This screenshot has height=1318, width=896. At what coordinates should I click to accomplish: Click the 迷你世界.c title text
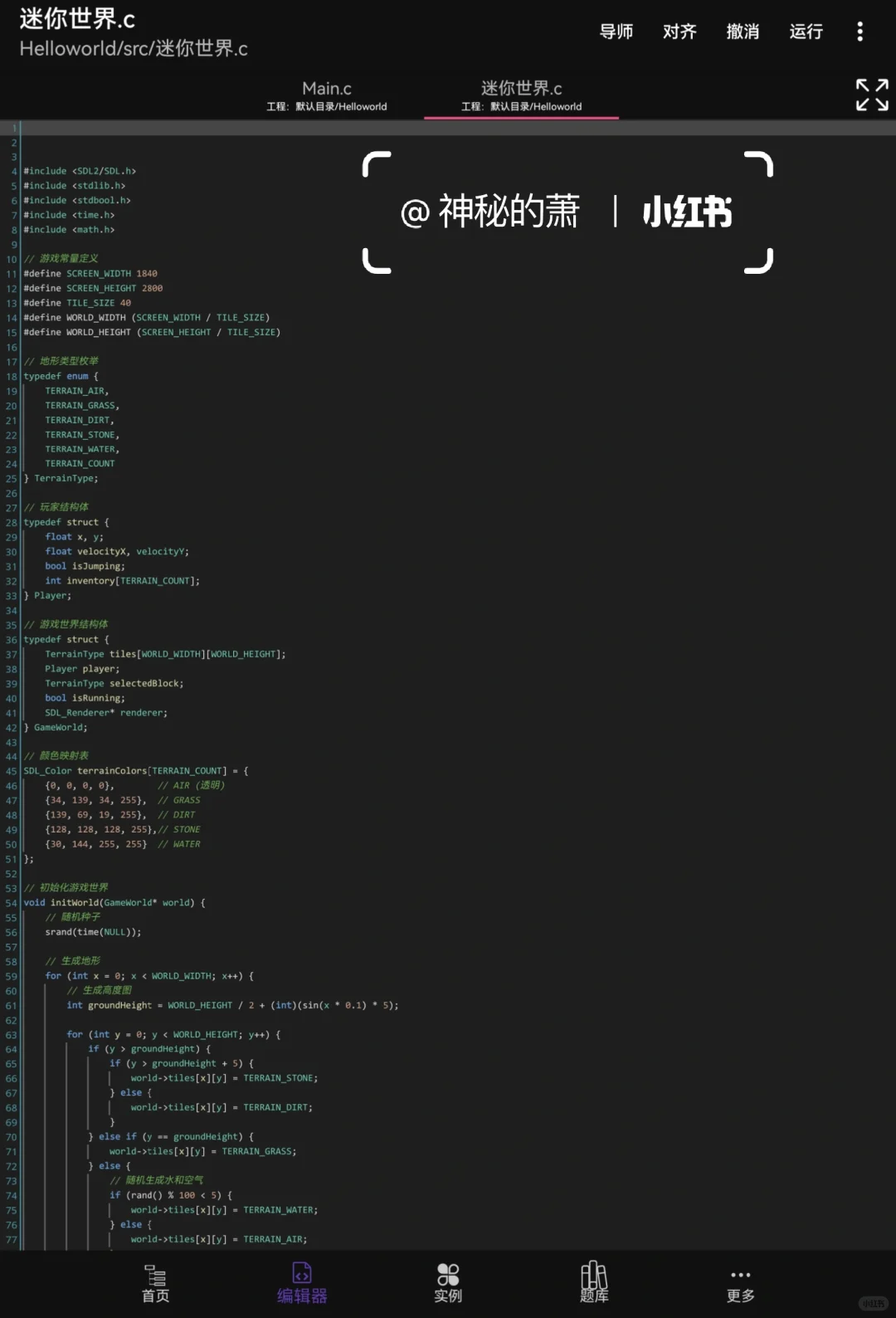pyautogui.click(x=77, y=18)
